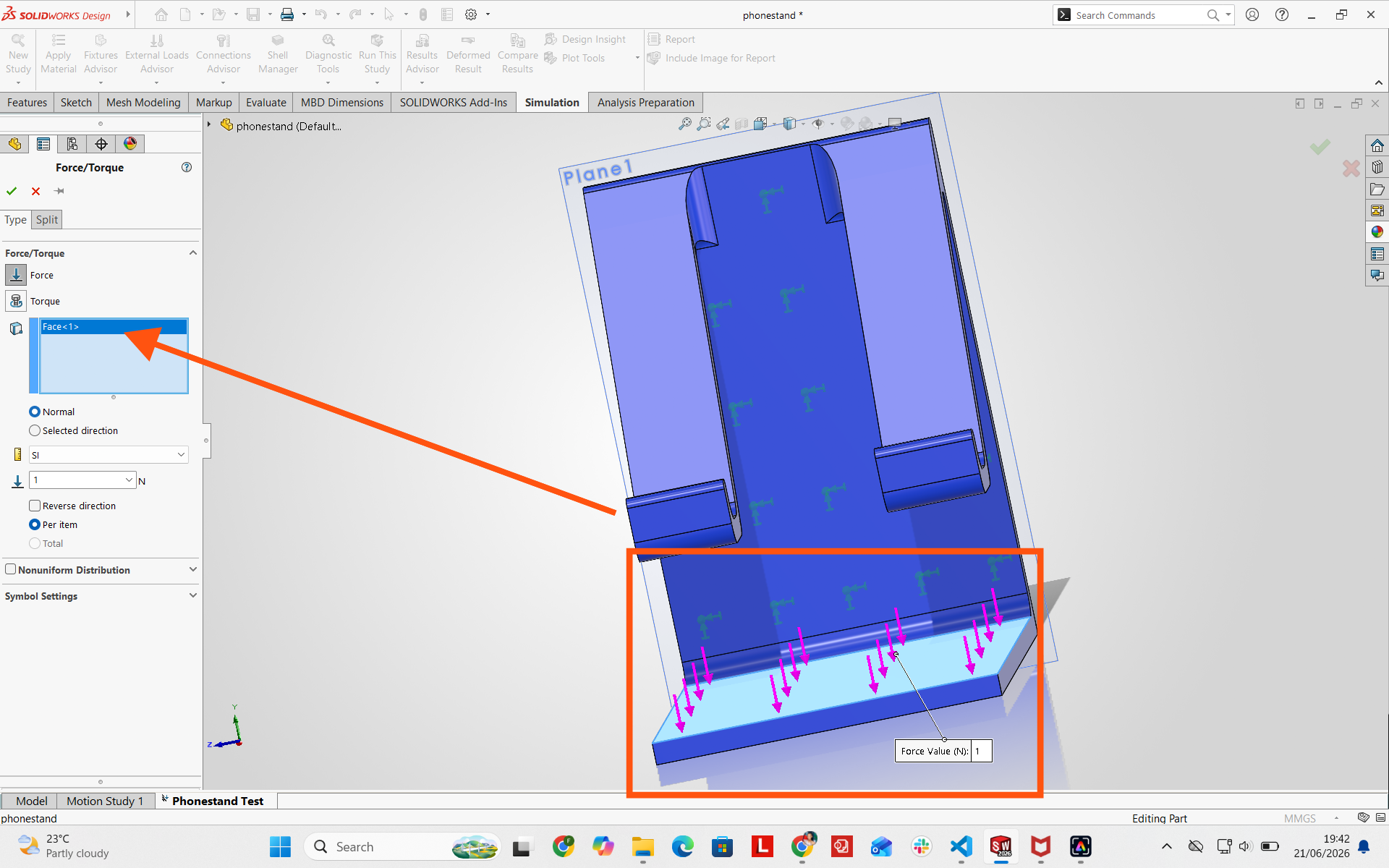The width and height of the screenshot is (1389, 868).
Task: Open the DisplayManager tab icon
Action: [130, 144]
